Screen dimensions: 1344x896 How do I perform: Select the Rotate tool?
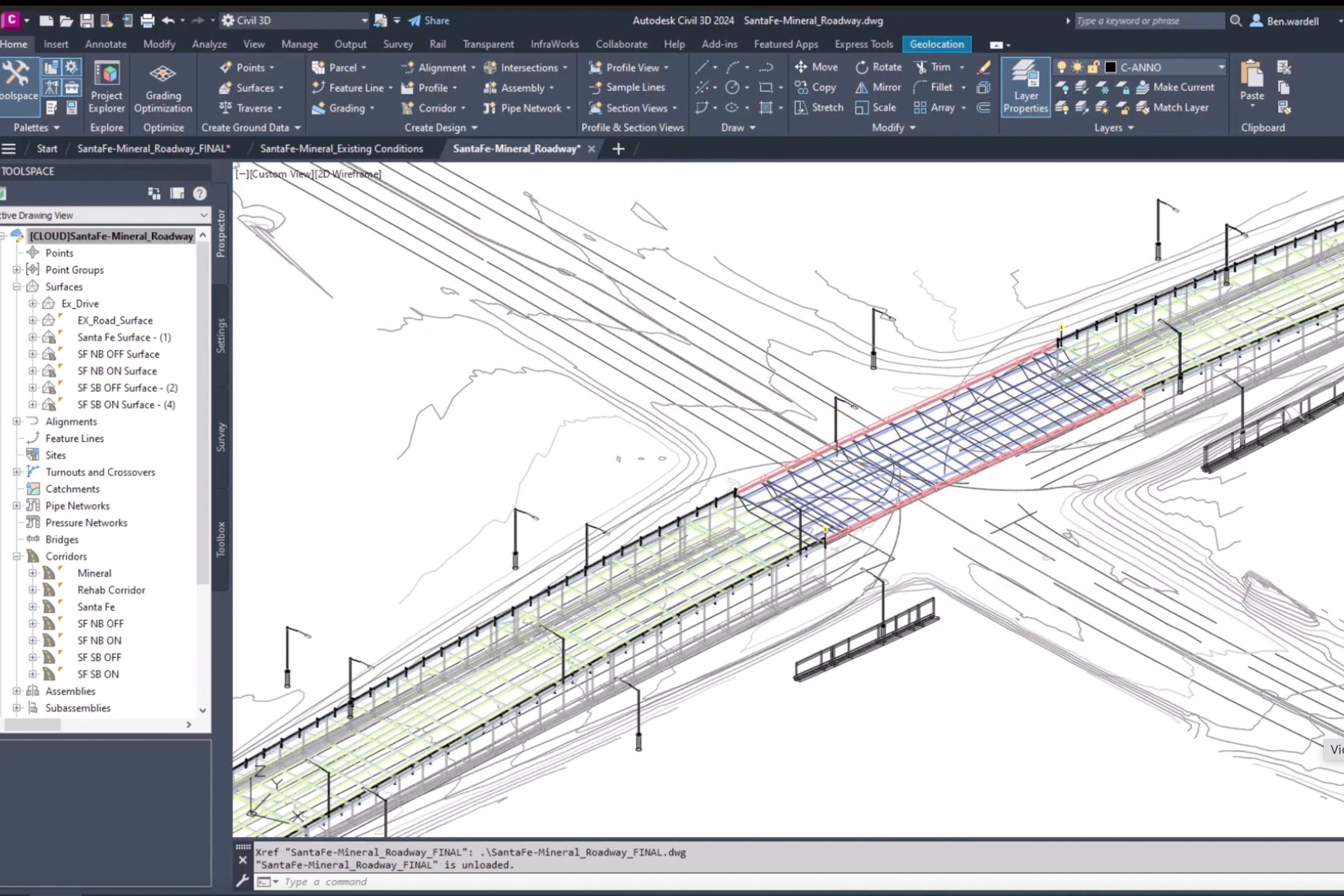pyautogui.click(x=878, y=67)
